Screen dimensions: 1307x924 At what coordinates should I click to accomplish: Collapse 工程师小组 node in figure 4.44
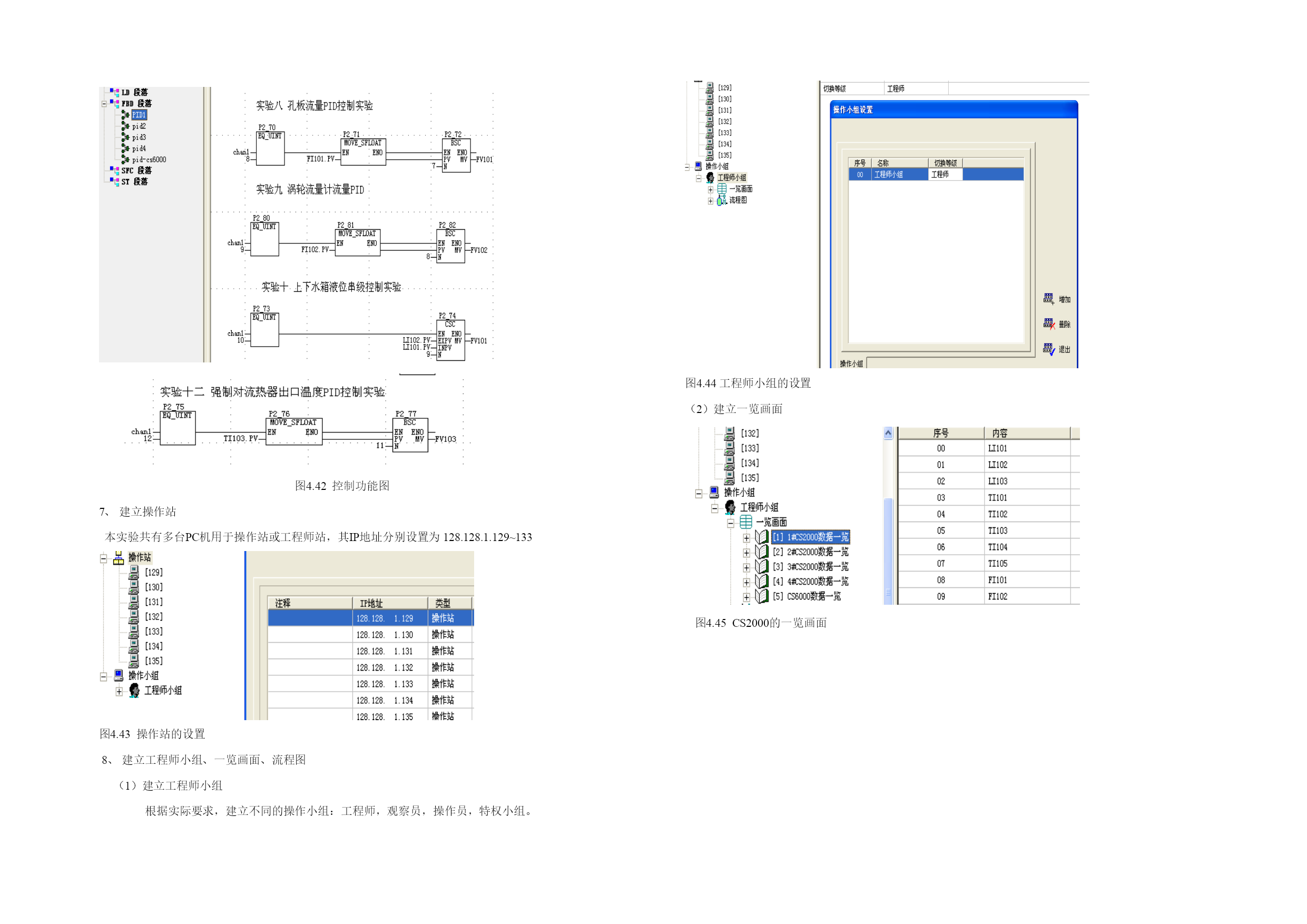point(699,178)
